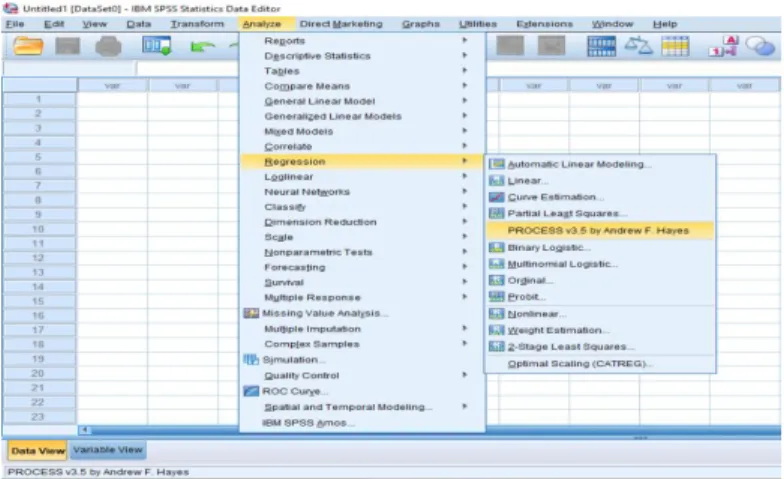Expand the Reports submenu
784x479 pixels.
[x=362, y=40]
